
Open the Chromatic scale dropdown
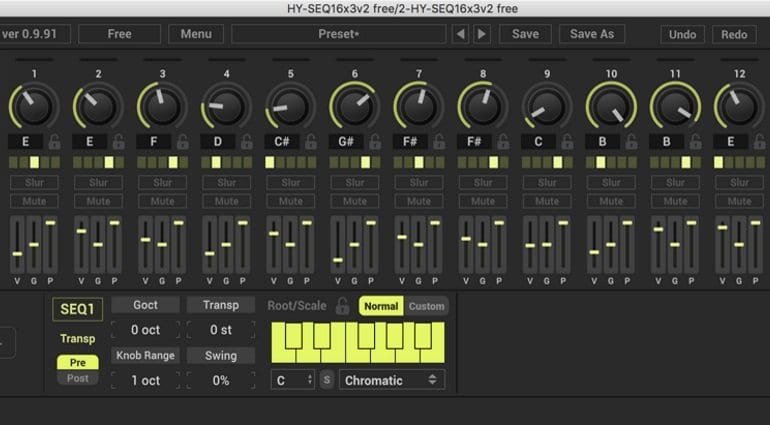pos(392,380)
